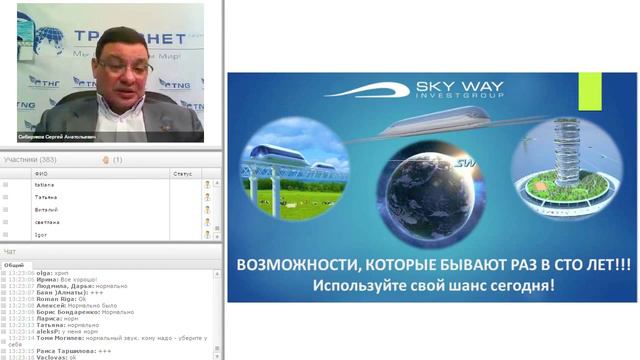Click the slide headline ВОЗМОЖНОСТИ, КОТОРЫЕ БЫВАЮТ РАЗ В СТО ЛЕТ
The image size is (640, 360).
pos(433,265)
